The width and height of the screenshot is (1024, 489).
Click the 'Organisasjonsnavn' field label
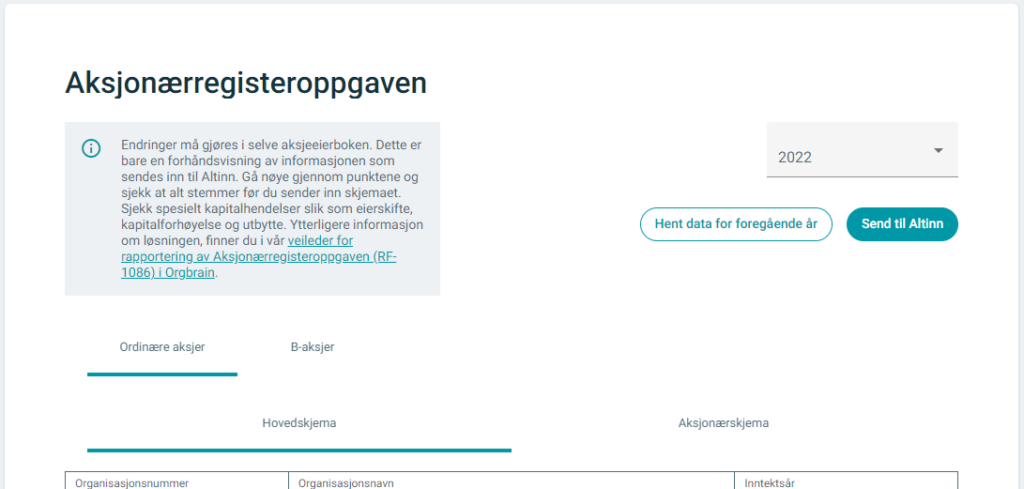click(346, 483)
